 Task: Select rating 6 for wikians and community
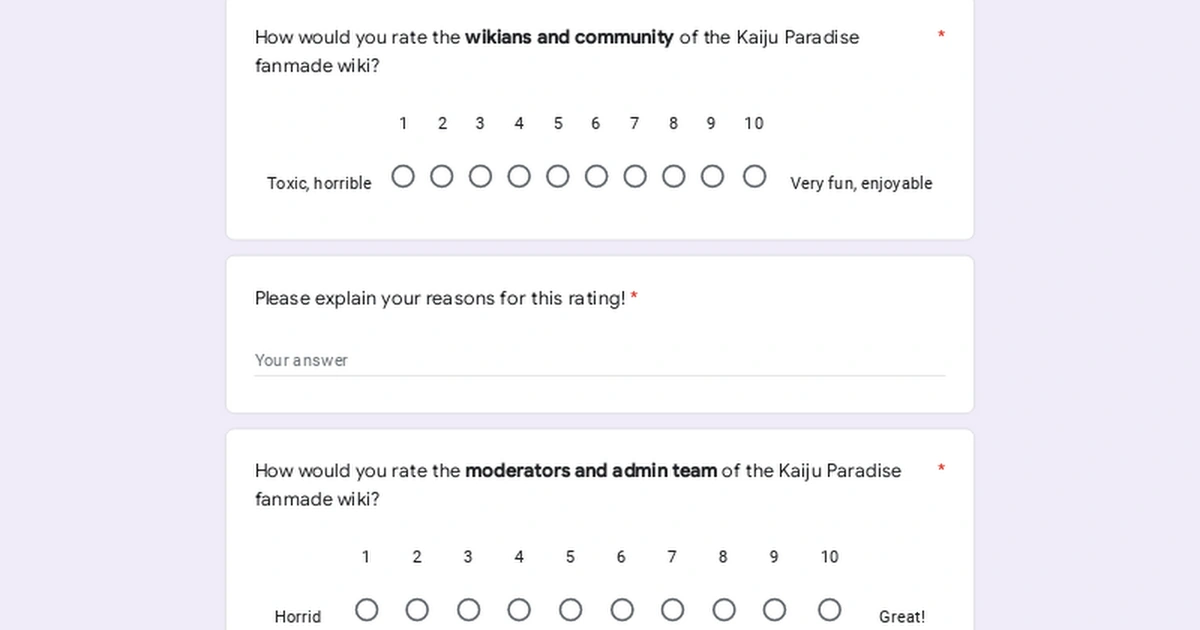click(596, 176)
